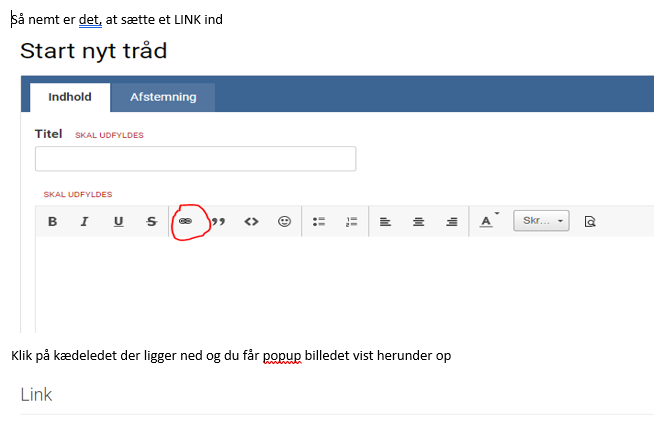Click the Titel input field
666x422 pixels.
click(x=195, y=159)
